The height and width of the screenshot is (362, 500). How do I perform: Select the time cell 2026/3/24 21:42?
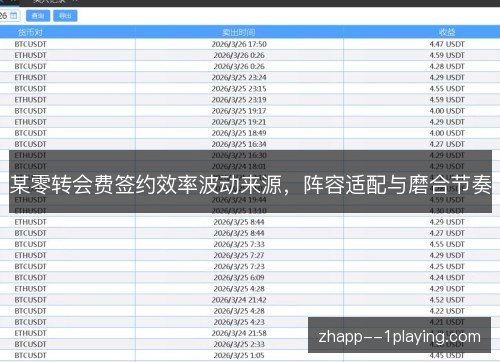pyautogui.click(x=239, y=300)
